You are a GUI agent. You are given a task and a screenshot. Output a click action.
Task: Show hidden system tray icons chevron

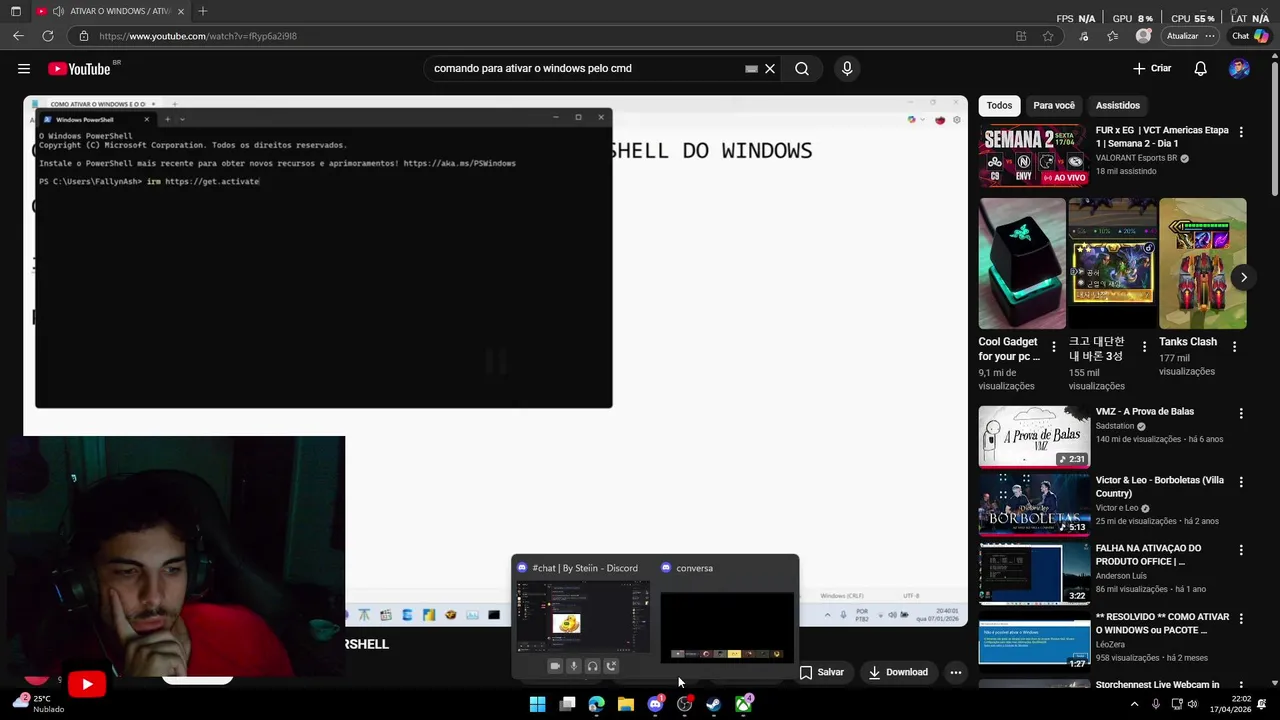(1134, 704)
